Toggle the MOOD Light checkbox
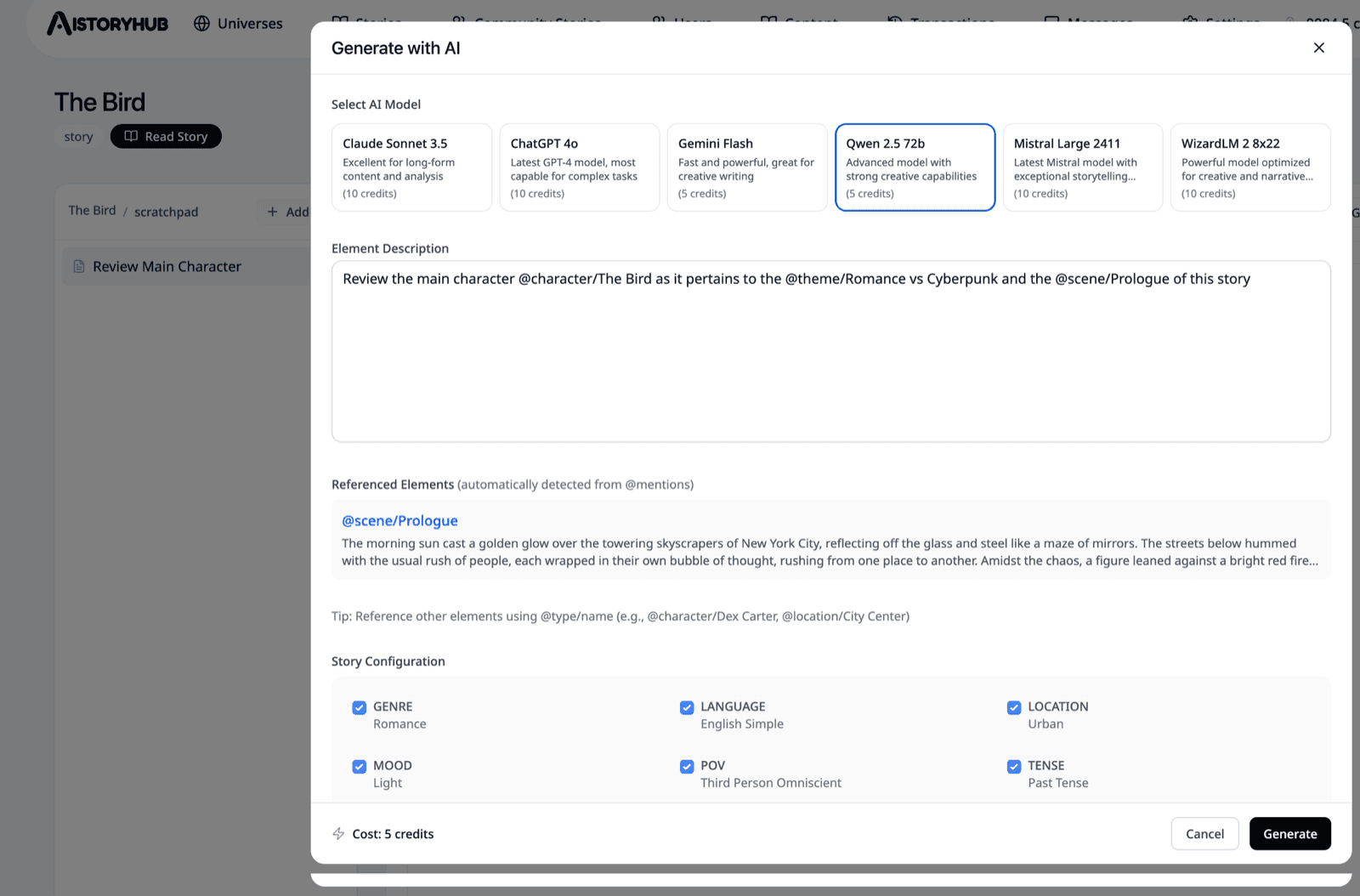The height and width of the screenshot is (896, 1360). (x=360, y=767)
